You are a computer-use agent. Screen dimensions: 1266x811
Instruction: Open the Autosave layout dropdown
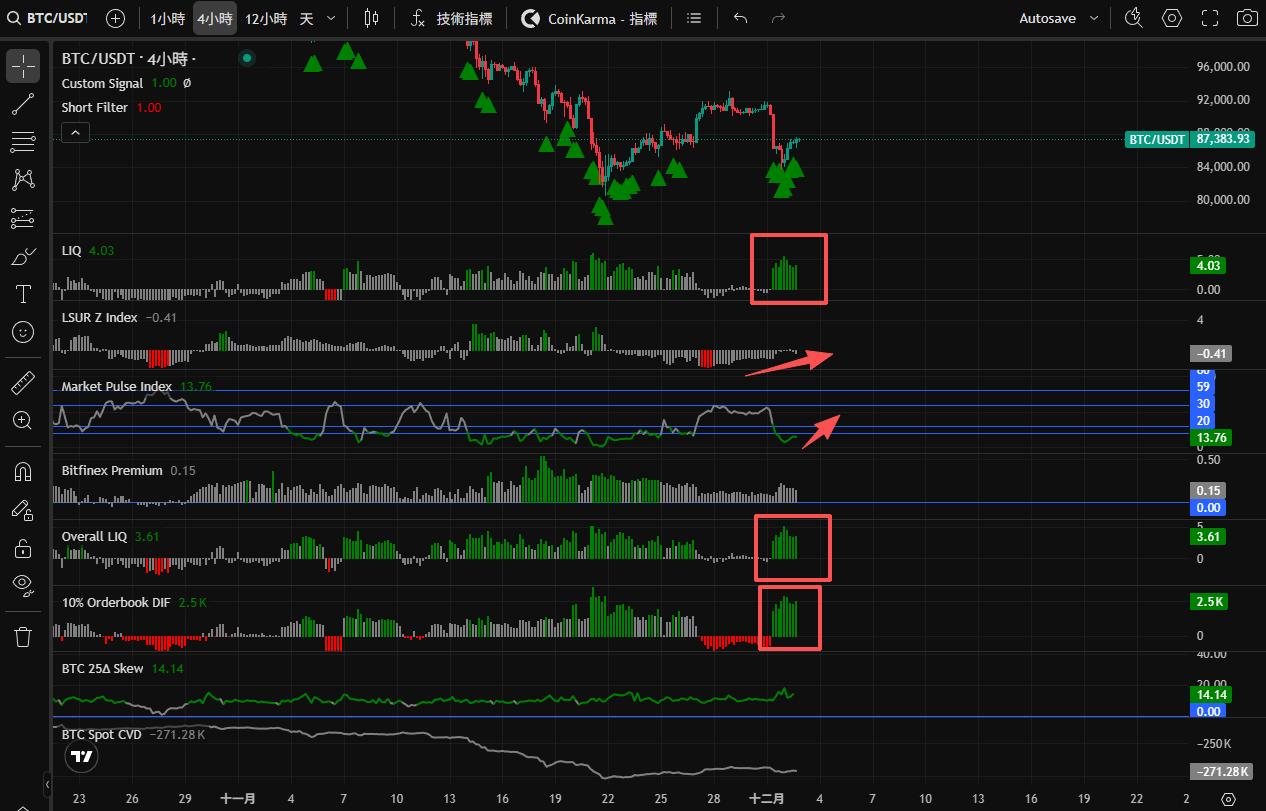click(1058, 18)
